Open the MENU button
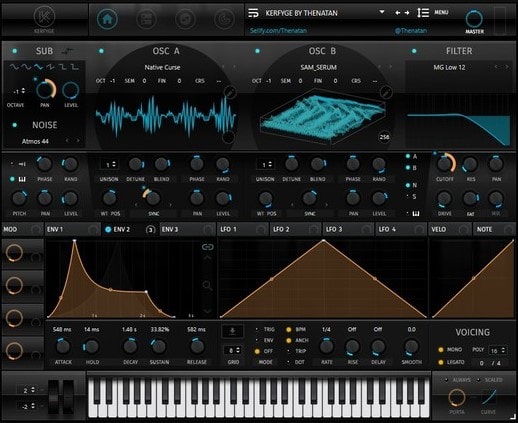Image resolution: width=518 pixels, height=423 pixels. (x=441, y=12)
